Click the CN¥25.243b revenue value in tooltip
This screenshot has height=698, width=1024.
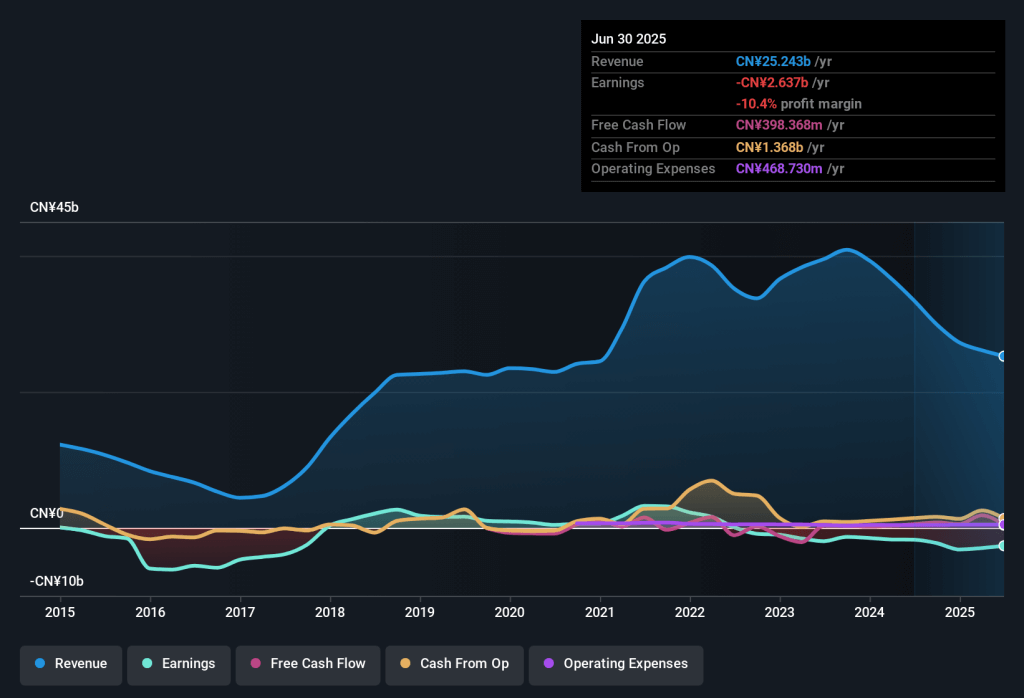point(772,62)
